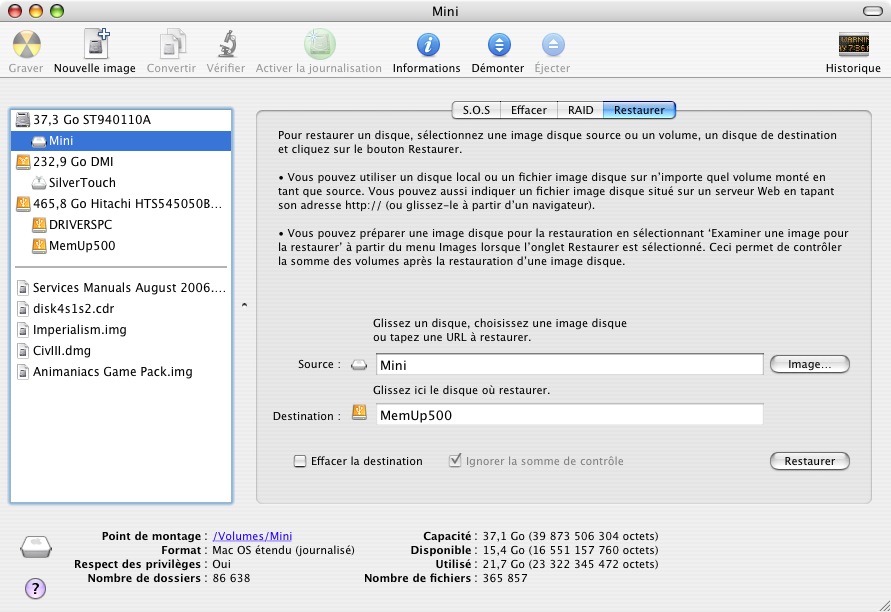Click the Source disk icon
The height and width of the screenshot is (612, 891).
[359, 365]
